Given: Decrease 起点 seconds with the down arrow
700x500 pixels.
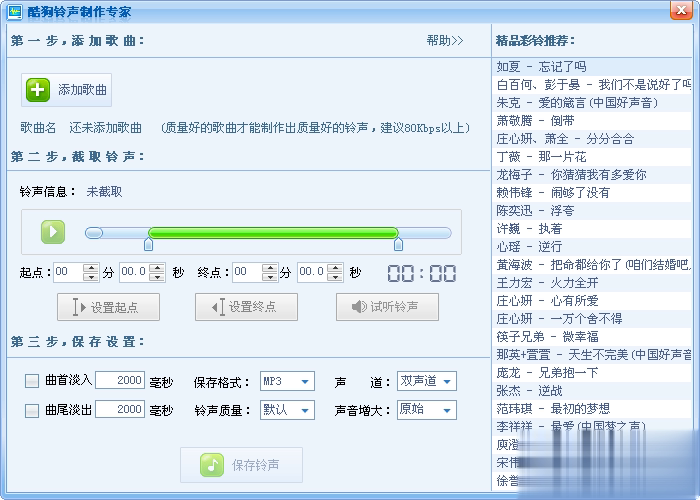Looking at the screenshot, I should [x=157, y=277].
